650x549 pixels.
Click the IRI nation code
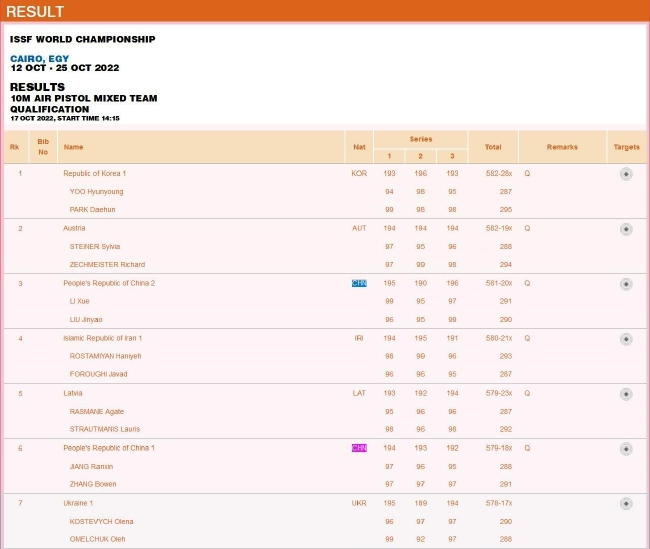pyautogui.click(x=359, y=338)
